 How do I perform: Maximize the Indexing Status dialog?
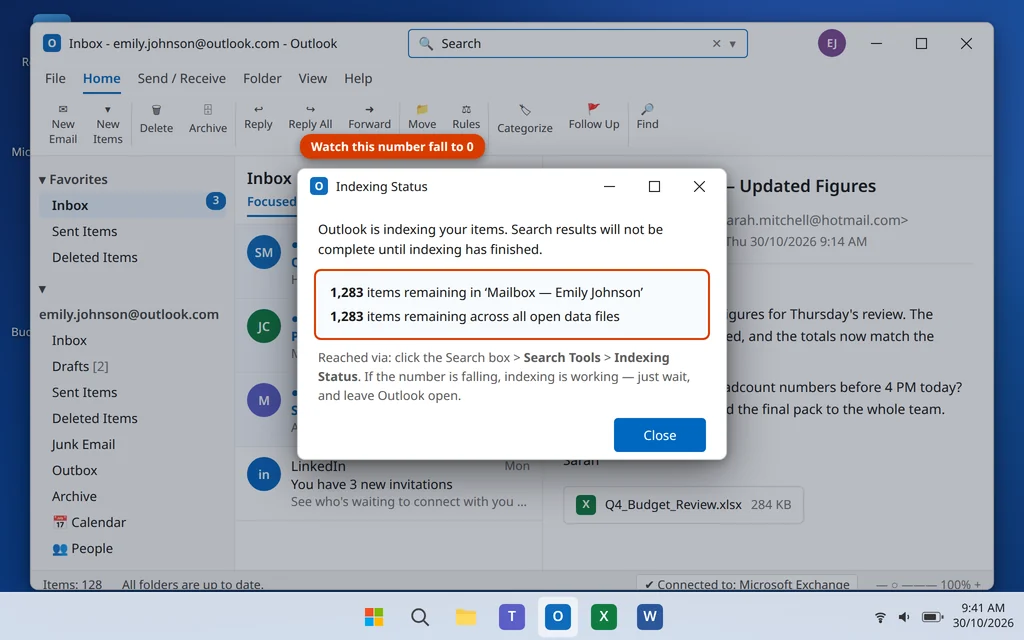coord(654,187)
